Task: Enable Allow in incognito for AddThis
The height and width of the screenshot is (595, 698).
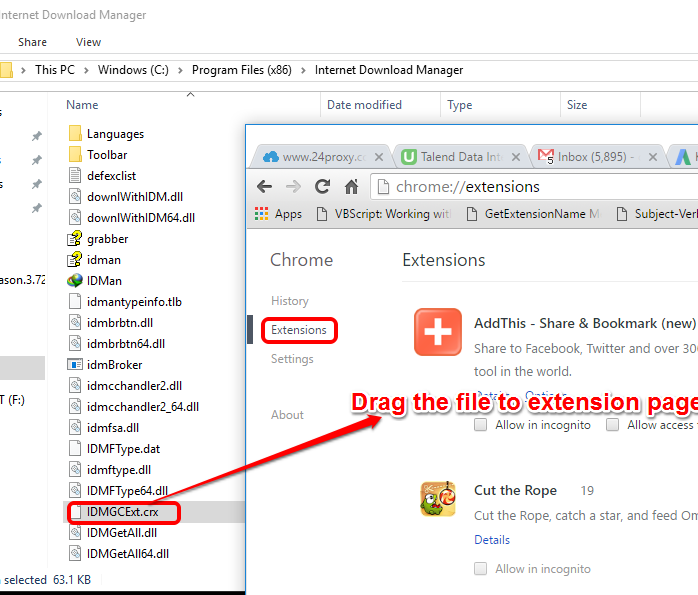Action: click(x=480, y=425)
